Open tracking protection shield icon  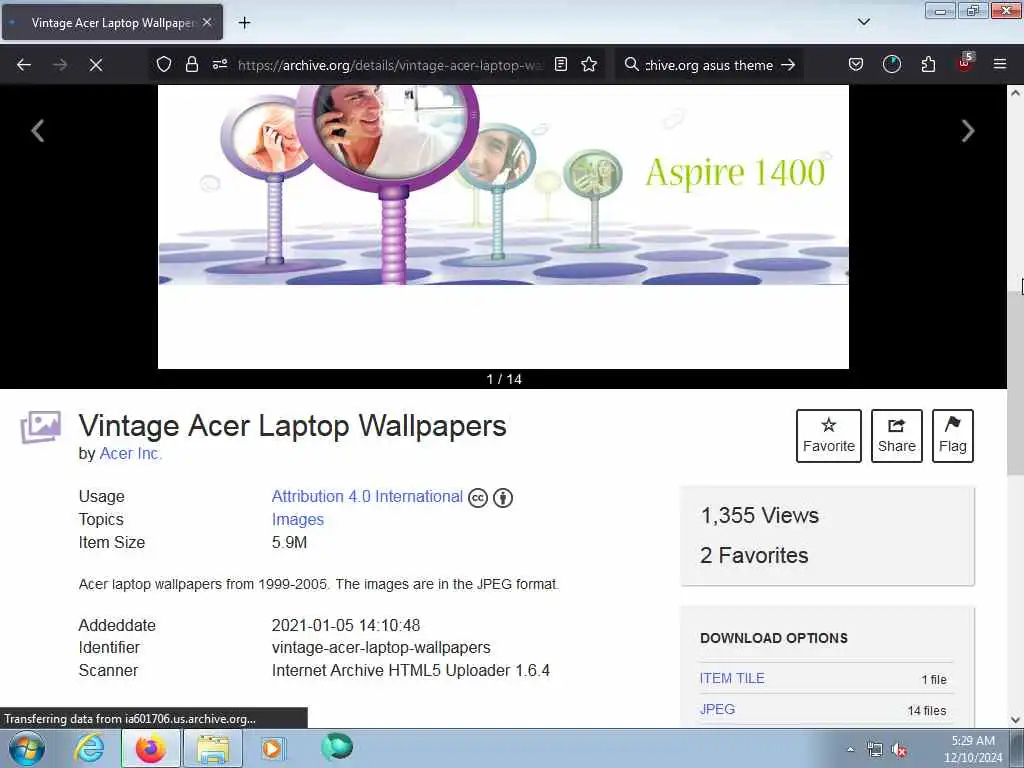pyautogui.click(x=164, y=64)
